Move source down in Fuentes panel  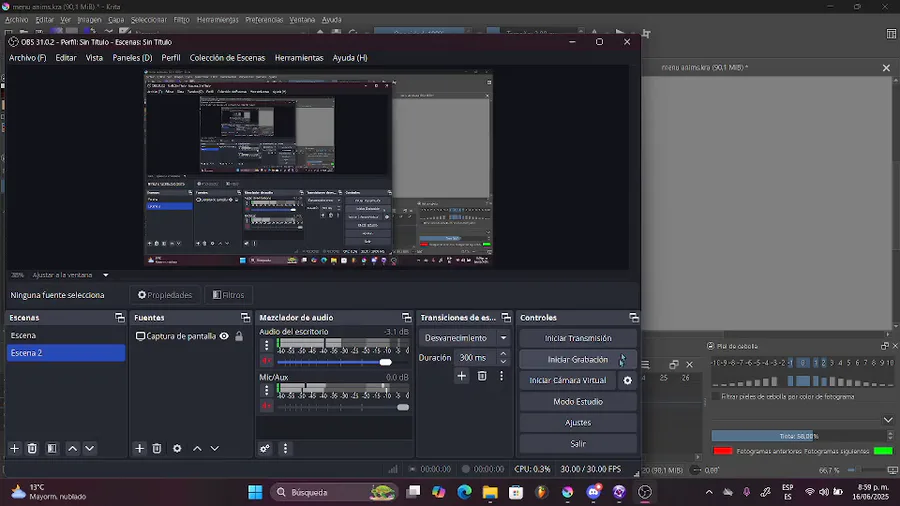coord(214,449)
